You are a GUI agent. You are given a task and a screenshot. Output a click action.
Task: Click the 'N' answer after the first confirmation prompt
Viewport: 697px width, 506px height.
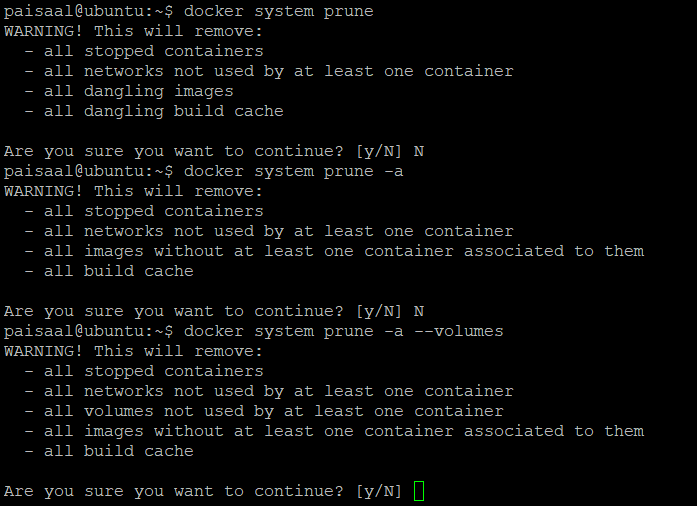tap(419, 151)
